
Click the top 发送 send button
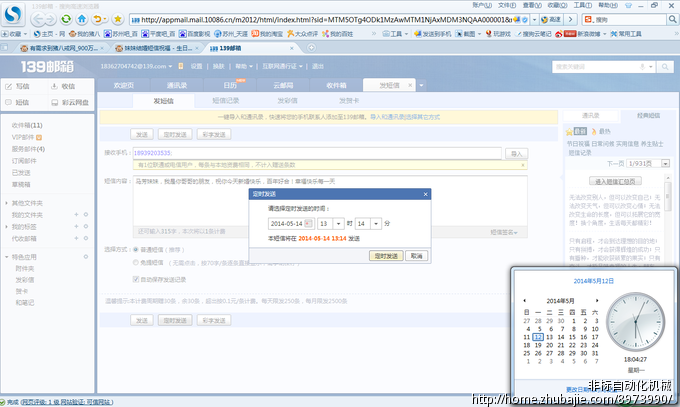point(142,135)
